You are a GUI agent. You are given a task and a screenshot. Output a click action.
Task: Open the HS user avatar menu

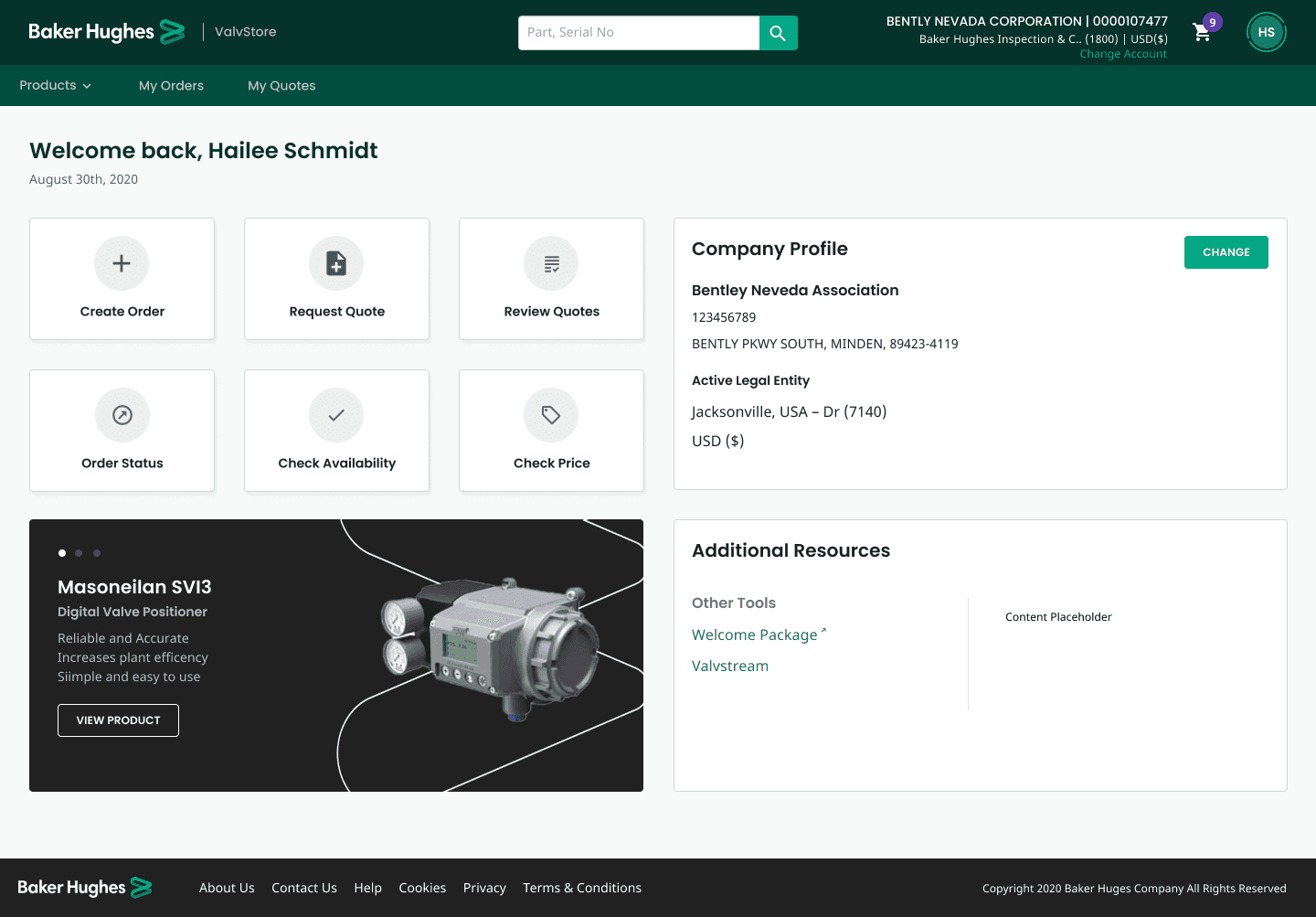[1266, 32]
